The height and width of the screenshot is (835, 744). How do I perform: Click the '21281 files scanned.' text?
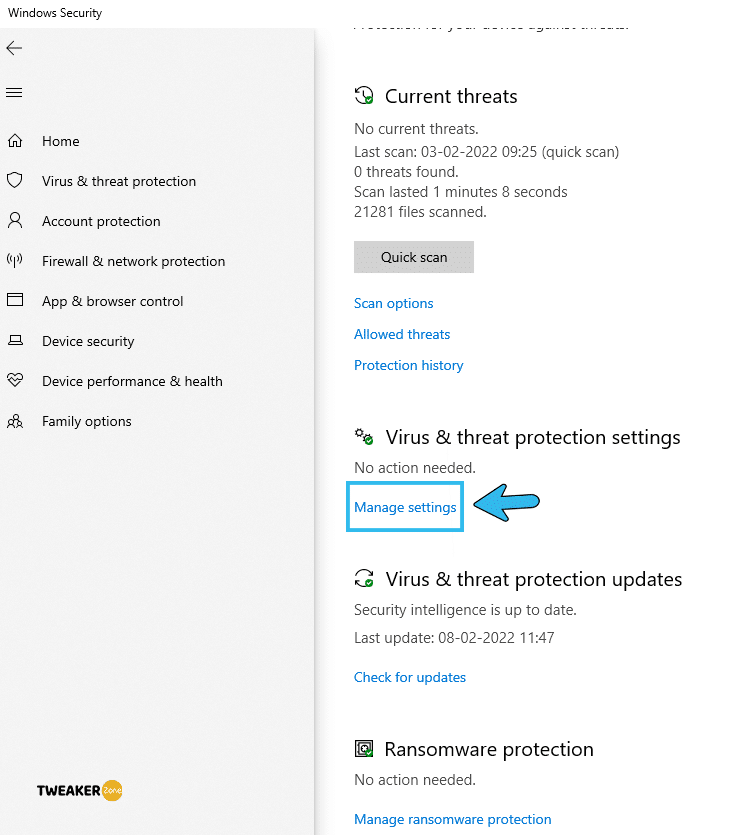coord(420,212)
